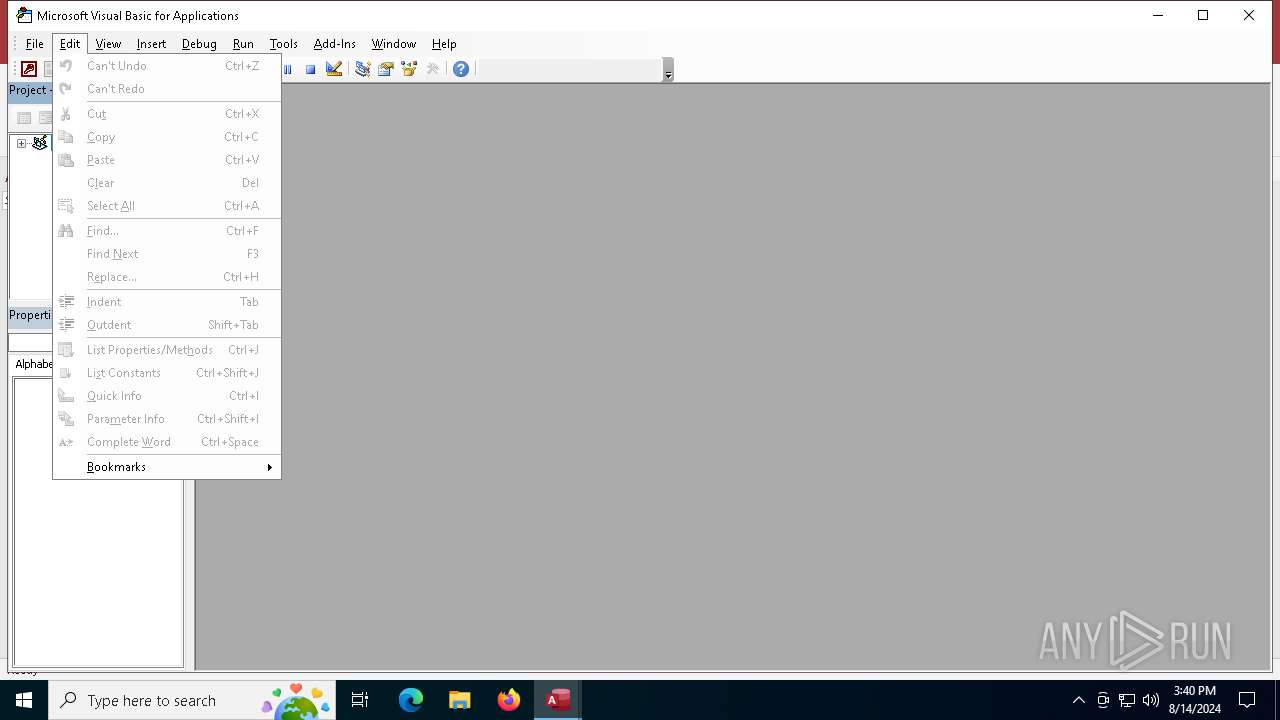Viewport: 1280px width, 720px height.
Task: Open Object Browser toolbar icon
Action: tap(409, 69)
